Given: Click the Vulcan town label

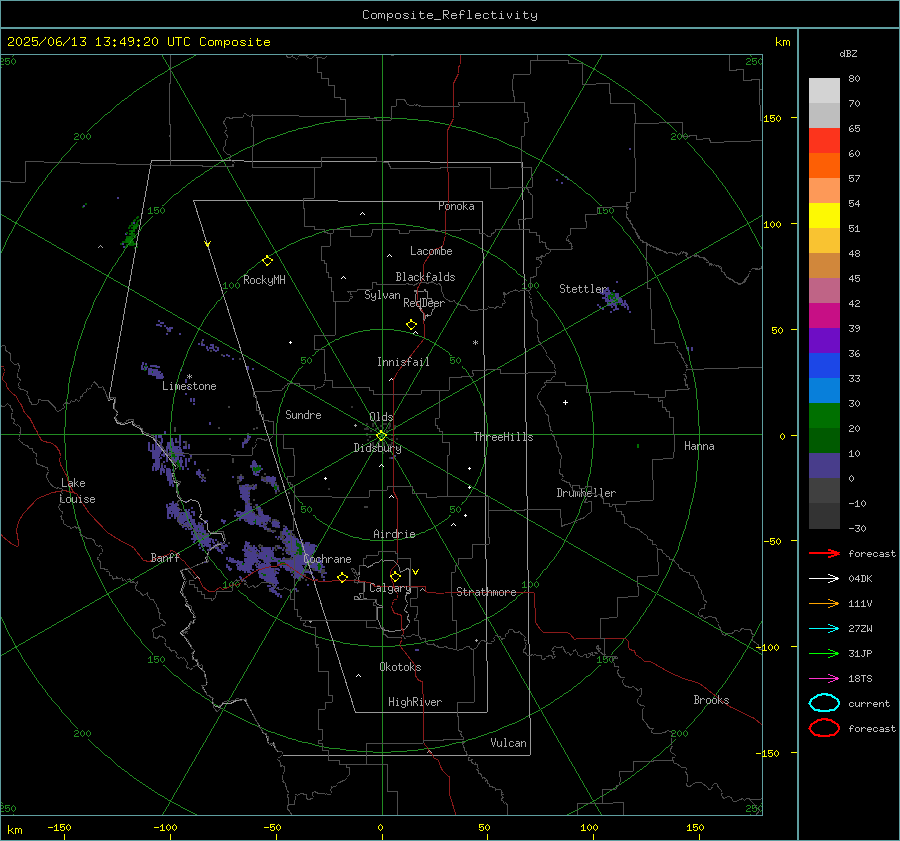Looking at the screenshot, I should pyautogui.click(x=508, y=743).
